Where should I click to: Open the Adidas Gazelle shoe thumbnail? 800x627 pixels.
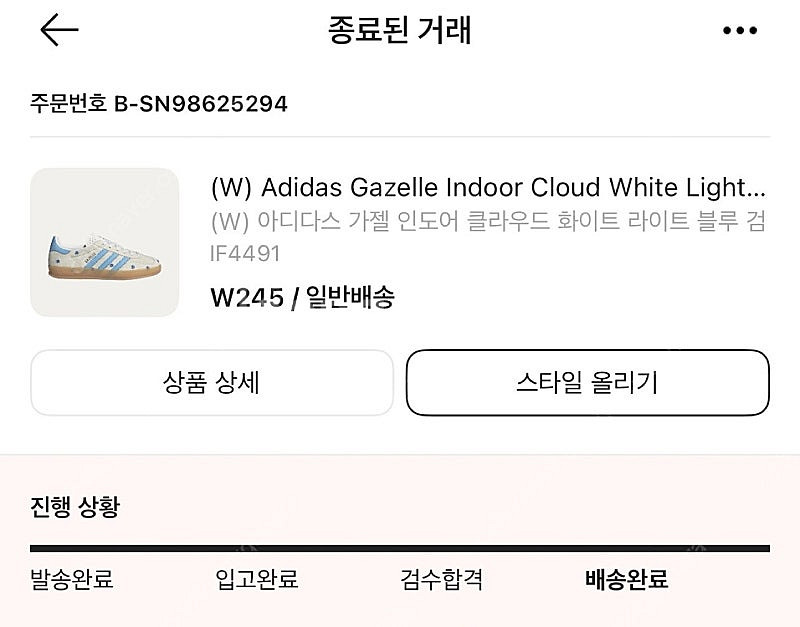coord(105,242)
